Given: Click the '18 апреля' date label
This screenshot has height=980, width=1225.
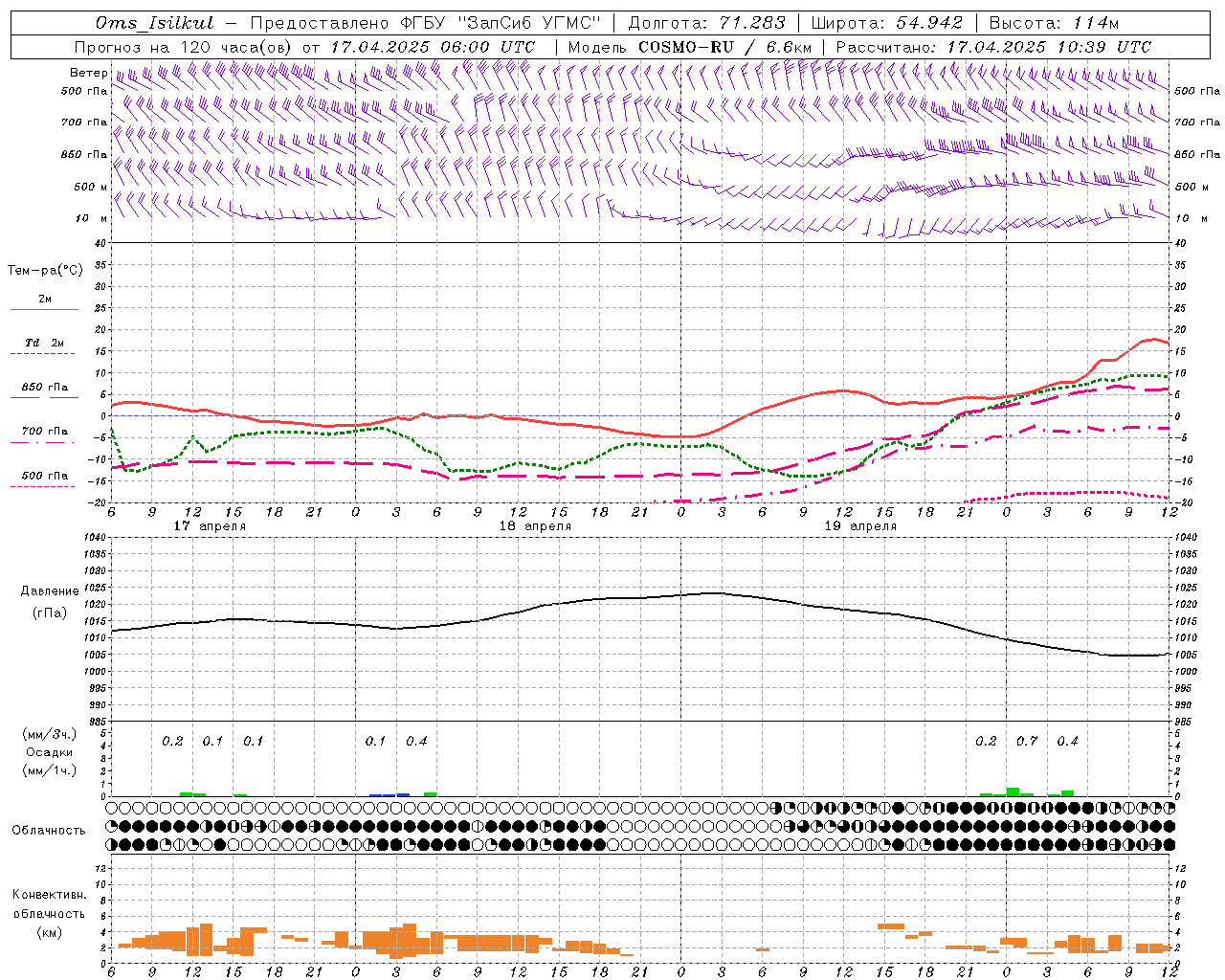Looking at the screenshot, I should tap(535, 526).
